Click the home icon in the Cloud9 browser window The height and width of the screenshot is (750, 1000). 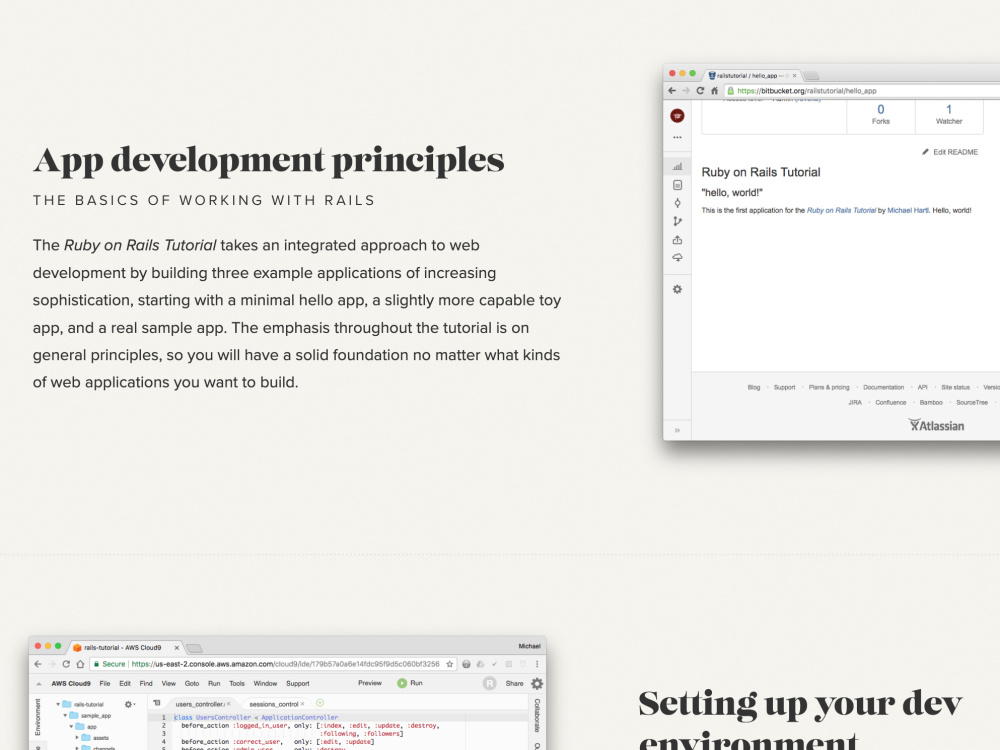tap(80, 664)
